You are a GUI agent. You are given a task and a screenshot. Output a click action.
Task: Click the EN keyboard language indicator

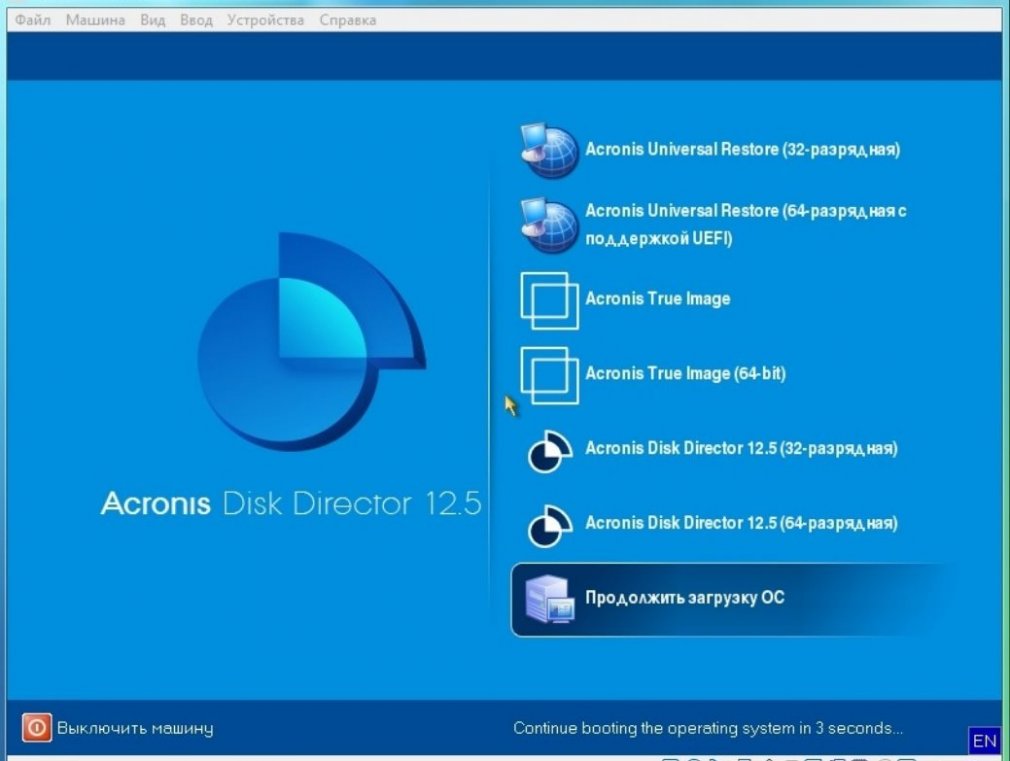click(x=984, y=740)
